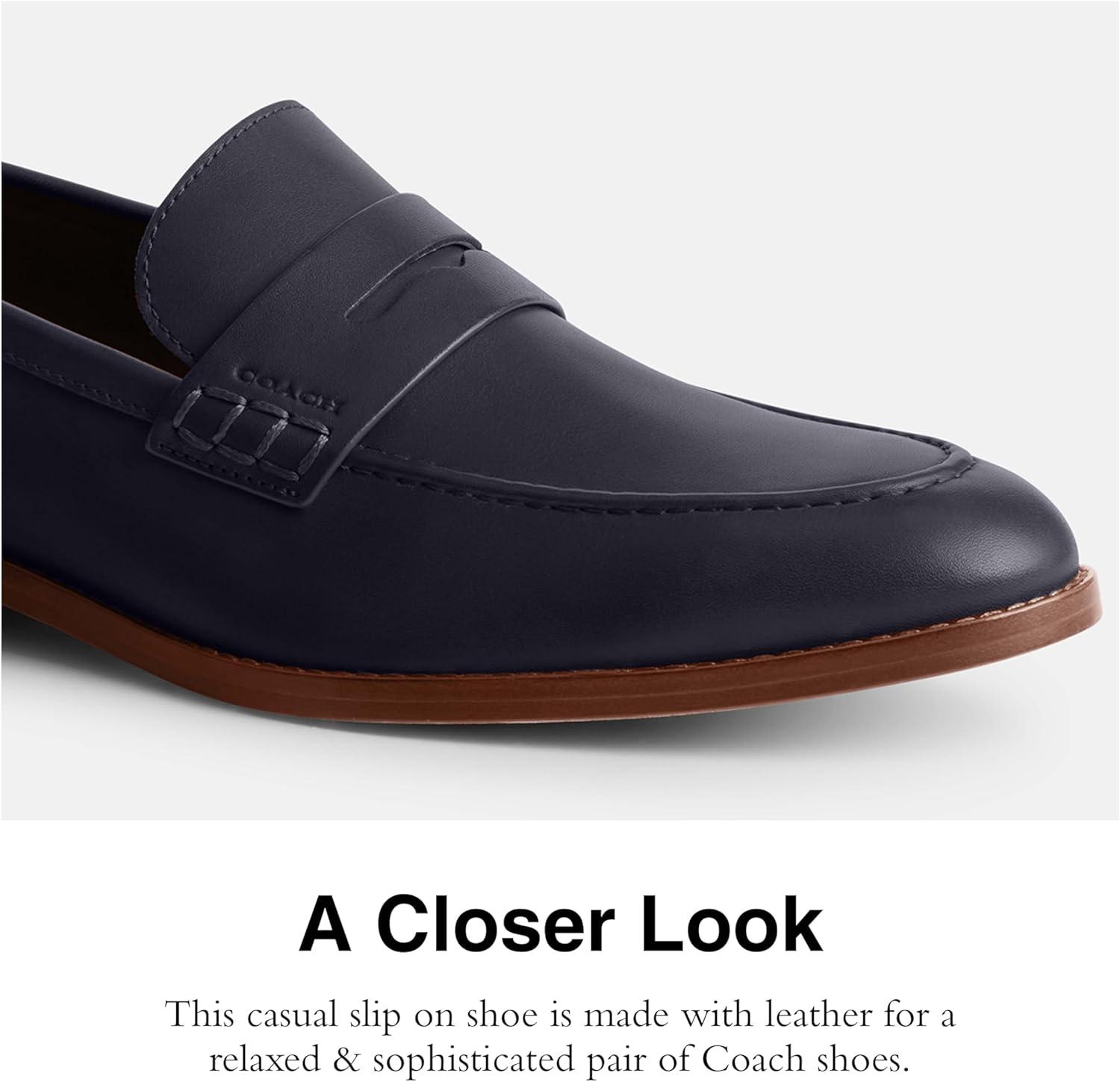Click the "A Closer Look" heading
The width and height of the screenshot is (1120, 1082).
560,927
